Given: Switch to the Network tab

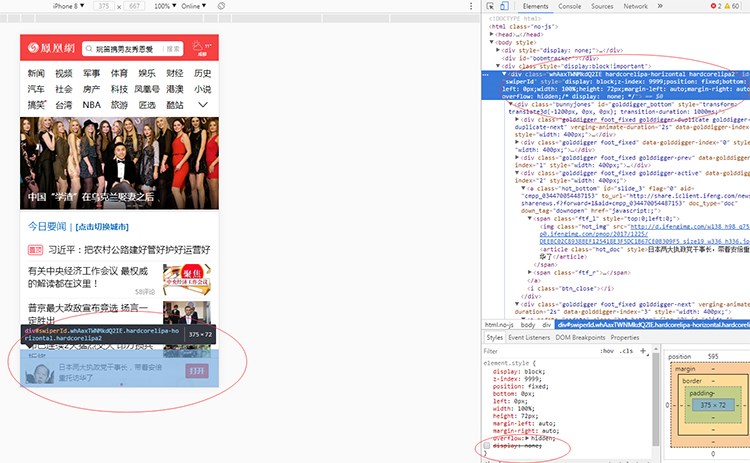Looking at the screenshot, I should 635,6.
